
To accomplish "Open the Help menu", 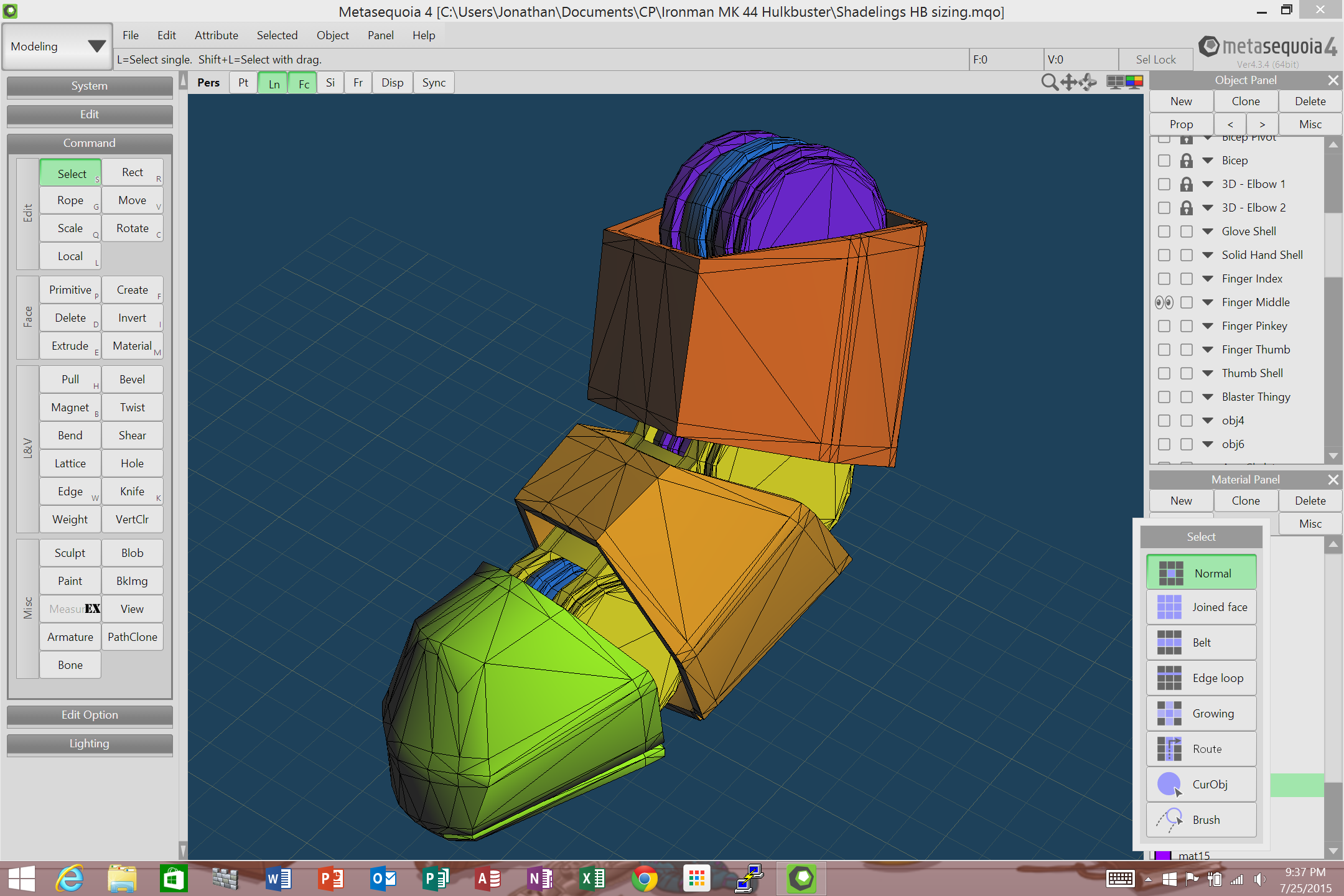I will point(424,35).
